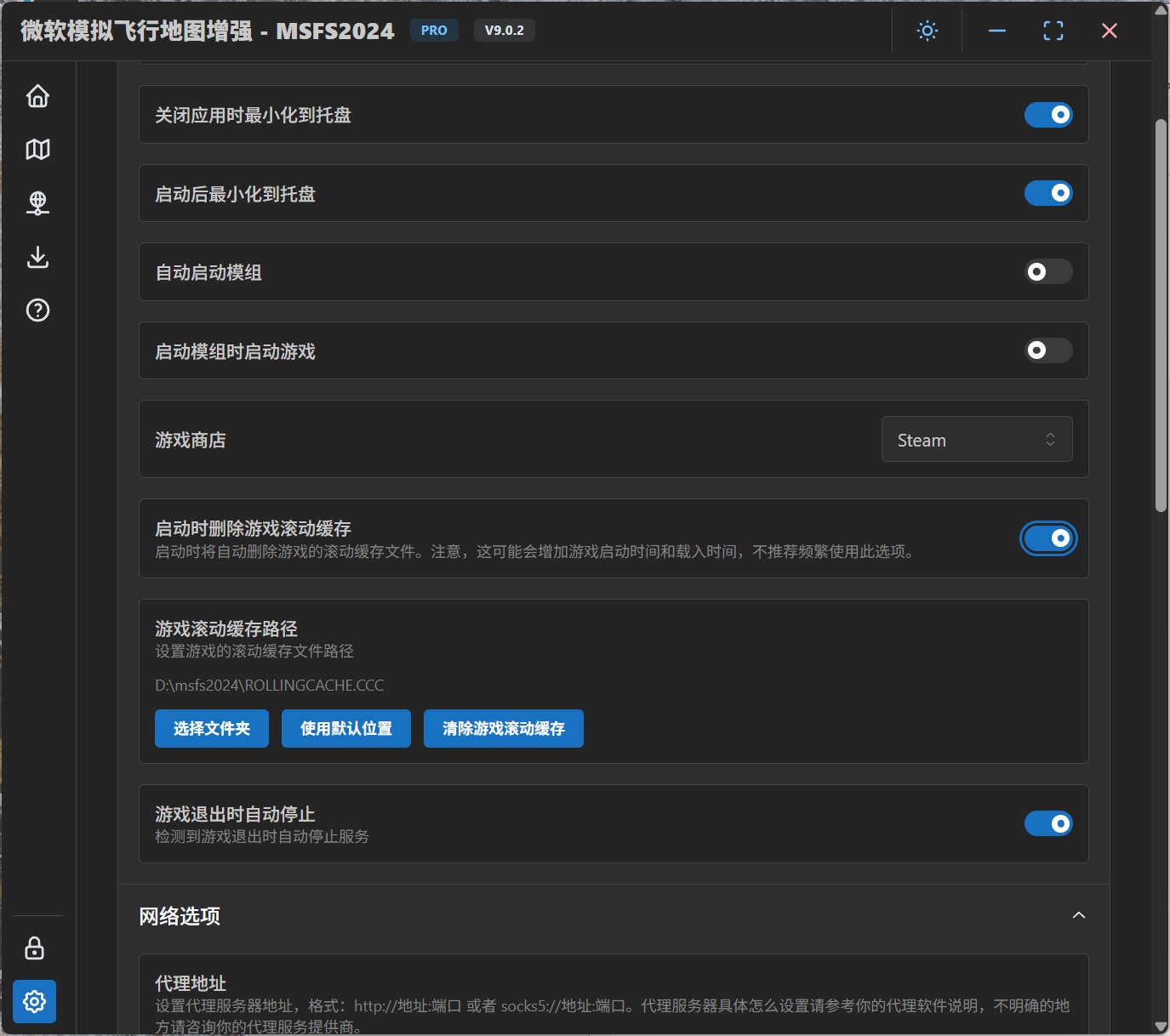
Task: Disable 游戏退出时自动停止 toggle
Action: [1048, 823]
